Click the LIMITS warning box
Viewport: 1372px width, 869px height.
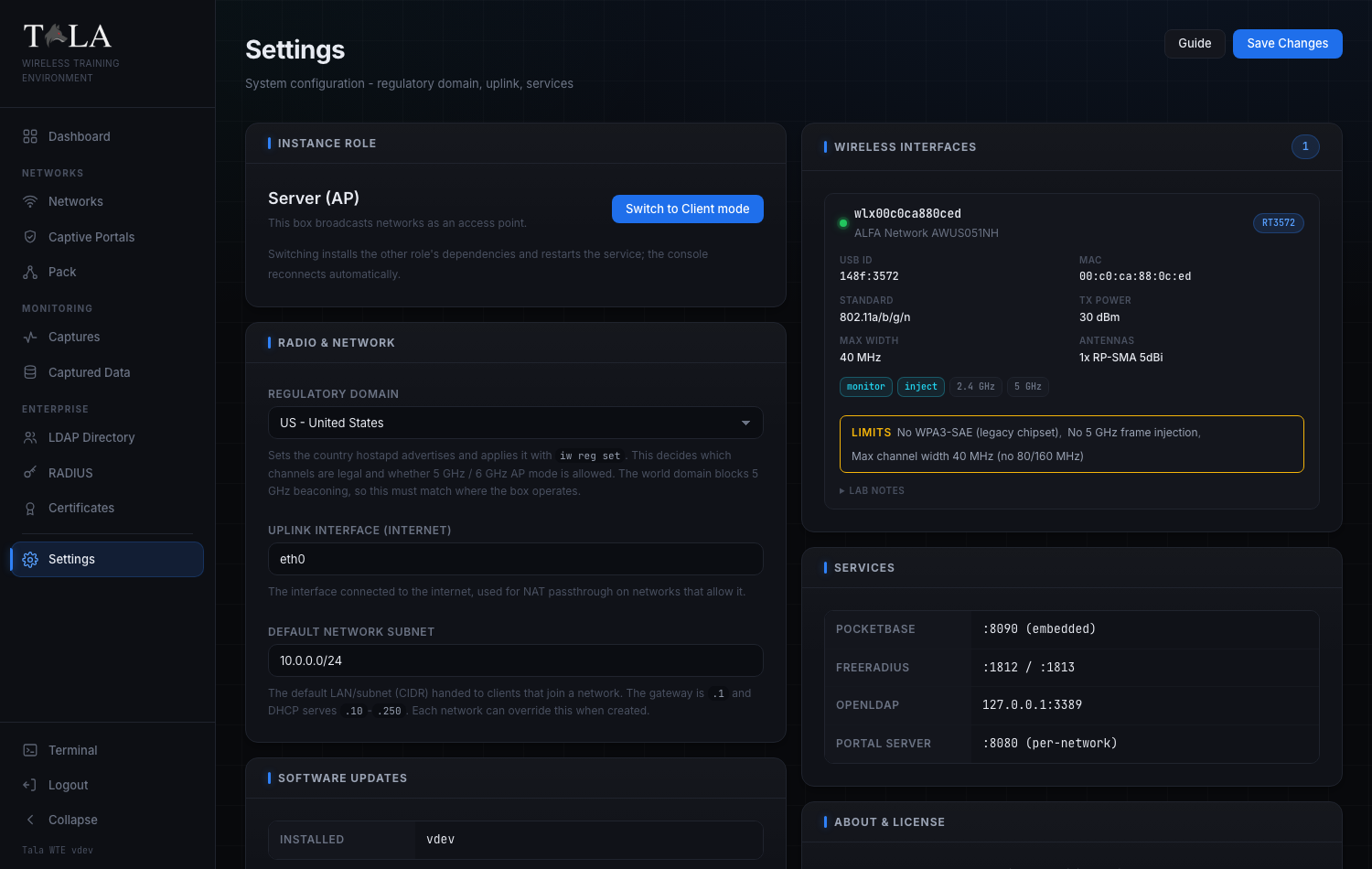click(x=1072, y=445)
